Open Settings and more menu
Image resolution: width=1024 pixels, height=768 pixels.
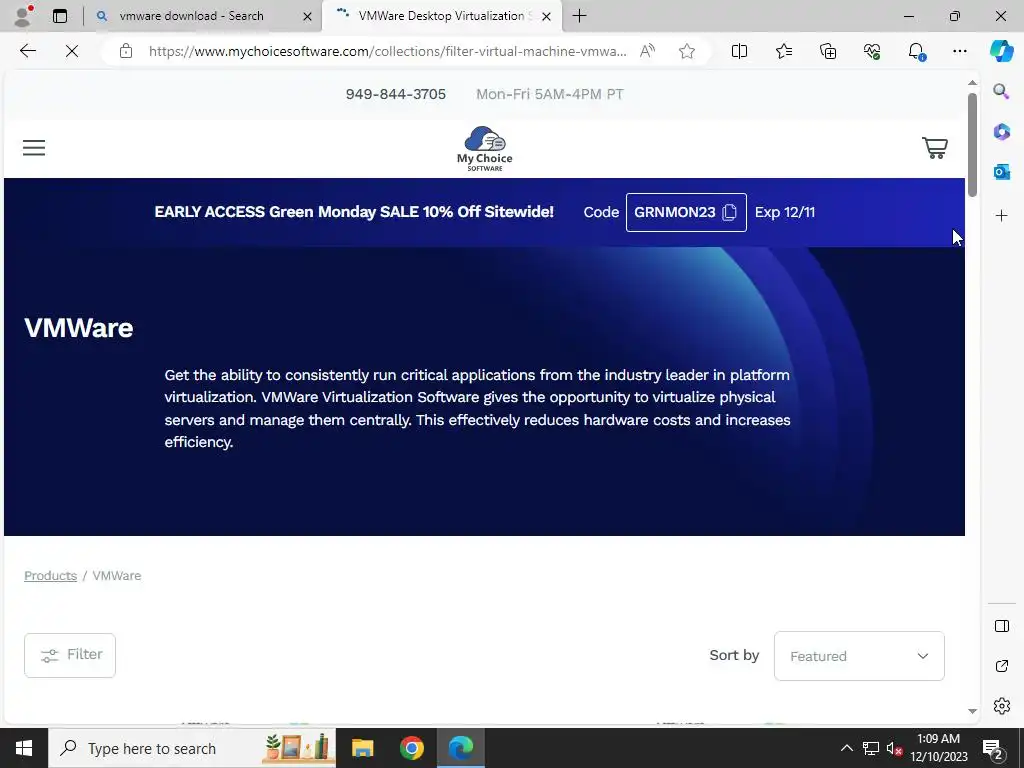pyautogui.click(x=959, y=51)
